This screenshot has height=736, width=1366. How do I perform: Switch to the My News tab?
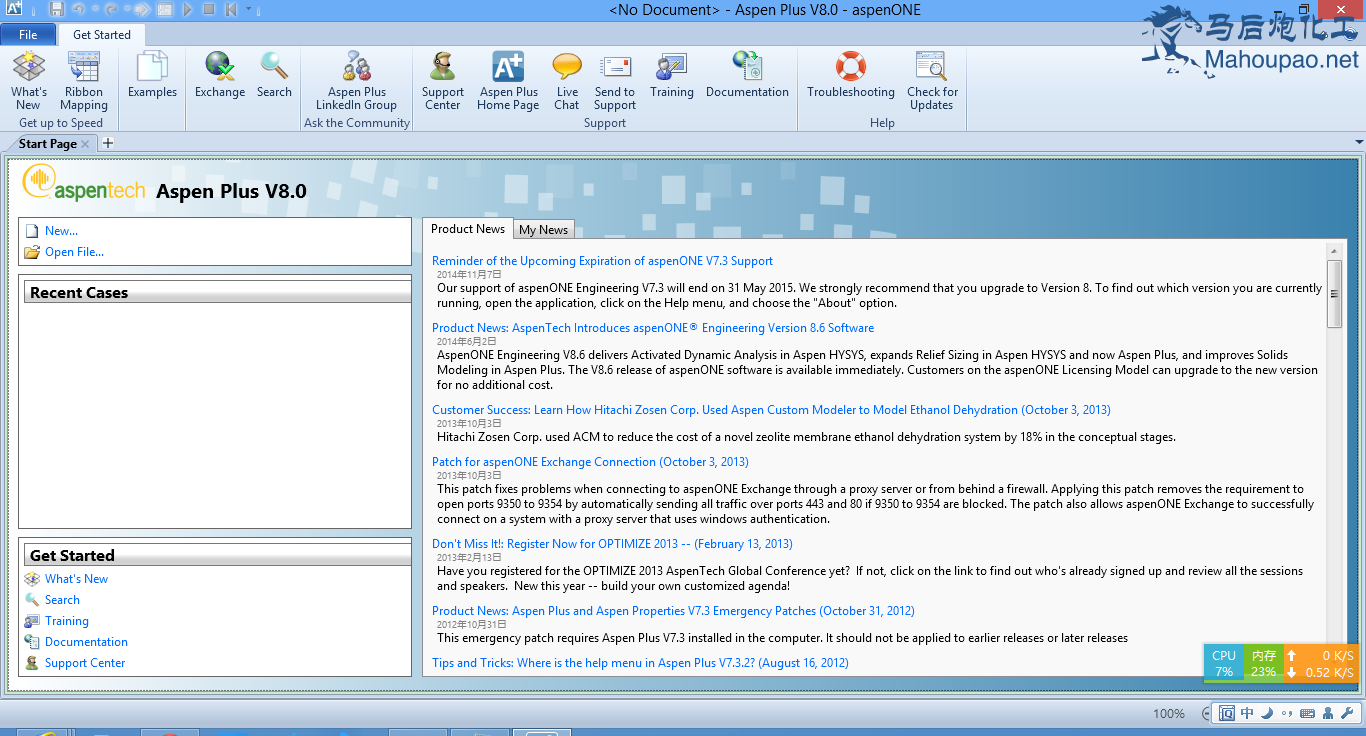(543, 230)
